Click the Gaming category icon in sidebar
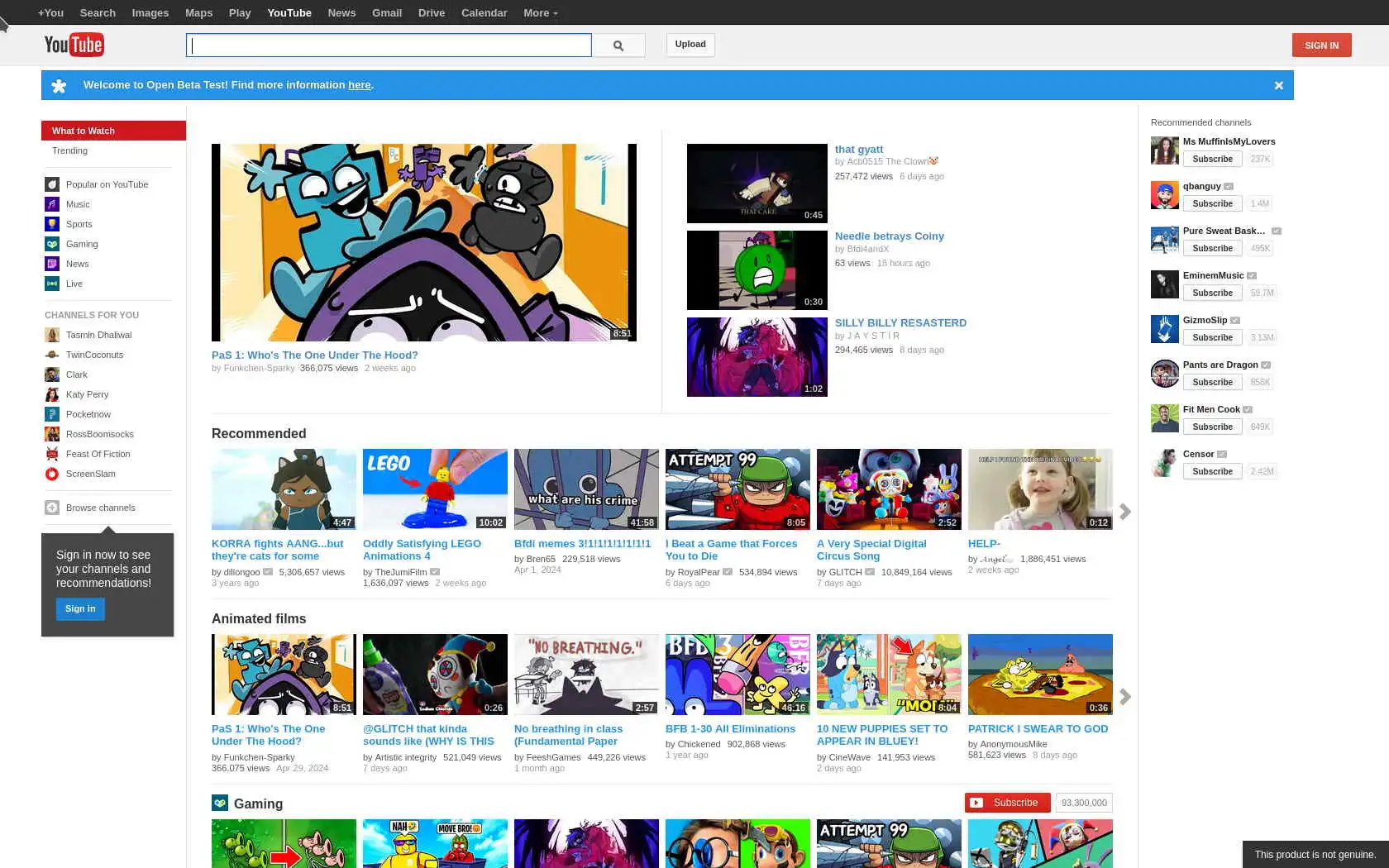1389x868 pixels. (52, 244)
